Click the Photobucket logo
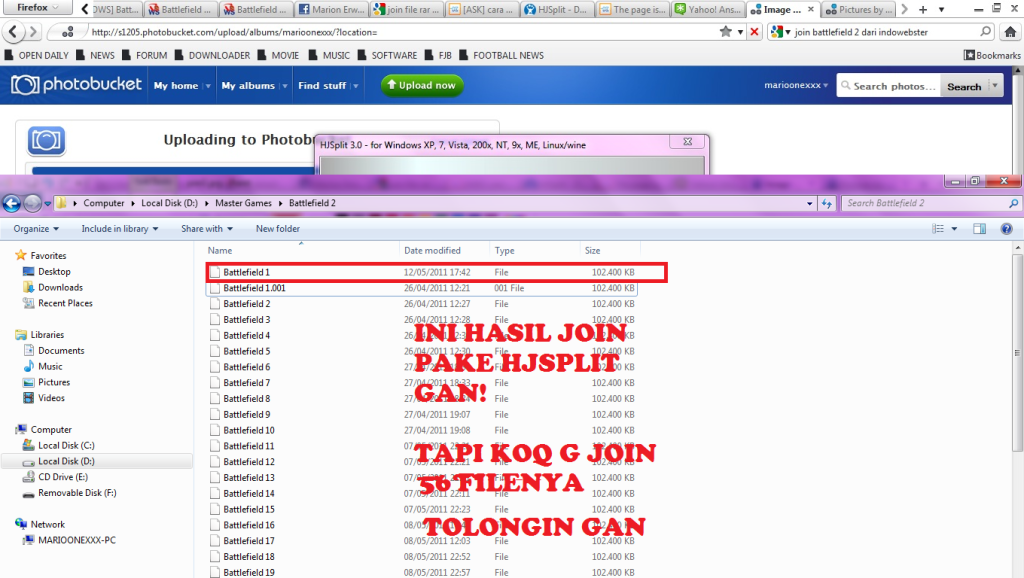Viewport: 1024px width, 578px height. (76, 85)
